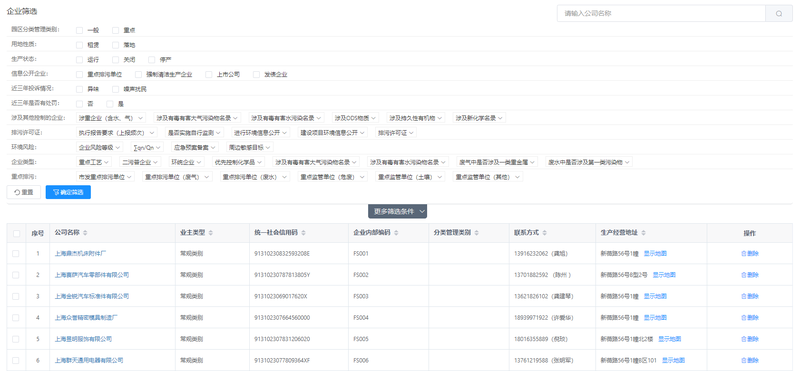The width and height of the screenshot is (800, 371).
Task: Click the credit code 91310230832593208E
Action: 282,253
